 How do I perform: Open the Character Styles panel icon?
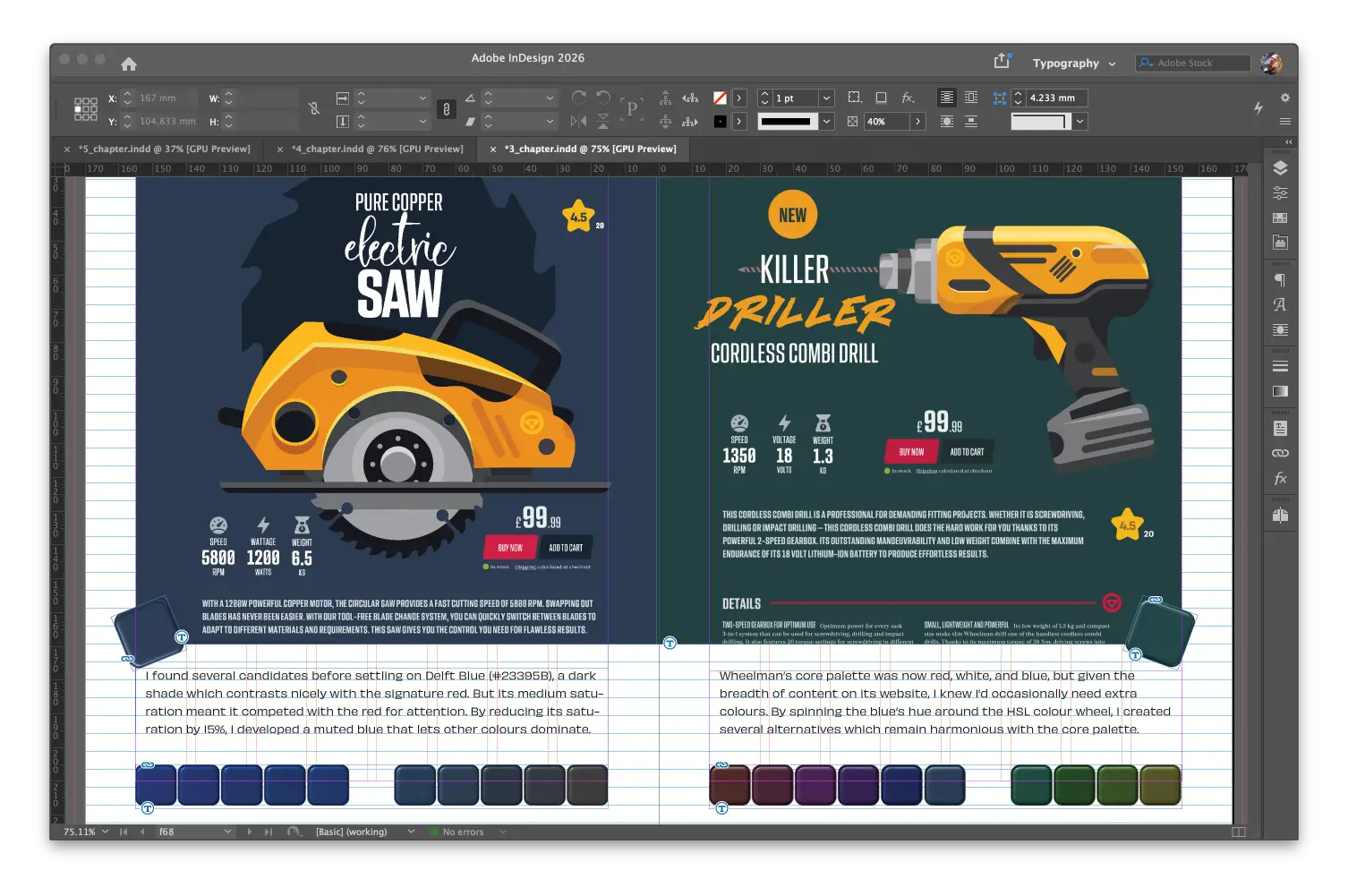tap(1280, 304)
